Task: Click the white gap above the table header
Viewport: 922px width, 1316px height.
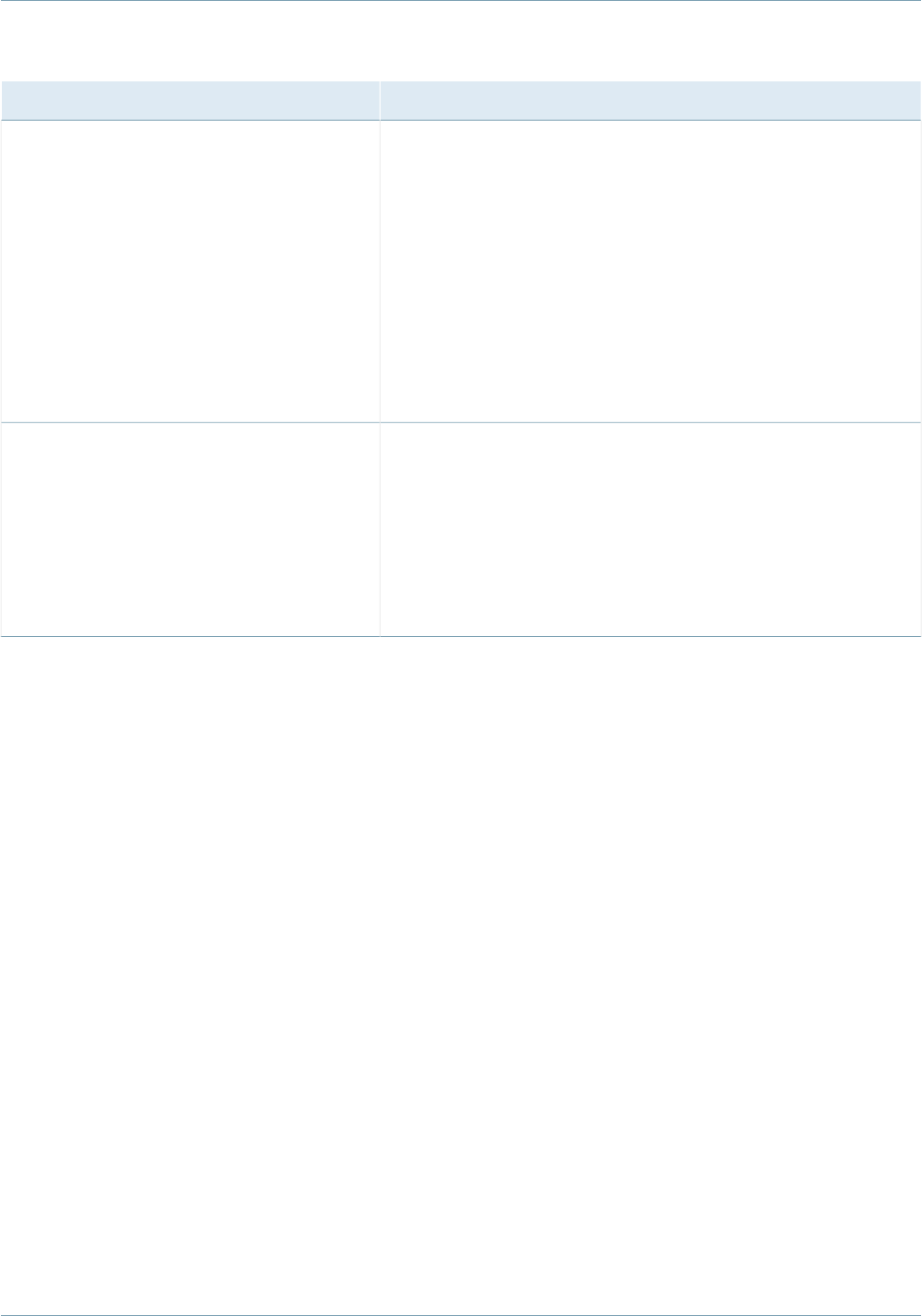Action: [x=461, y=42]
